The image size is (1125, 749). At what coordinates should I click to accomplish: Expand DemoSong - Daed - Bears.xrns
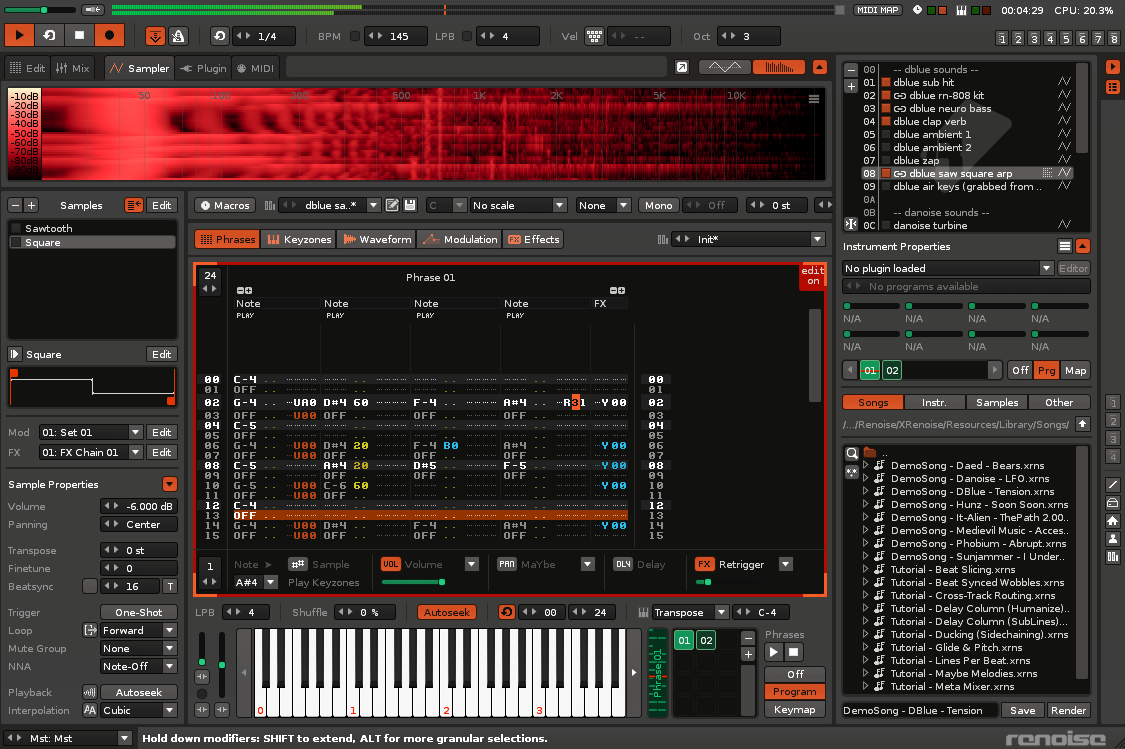coord(865,465)
